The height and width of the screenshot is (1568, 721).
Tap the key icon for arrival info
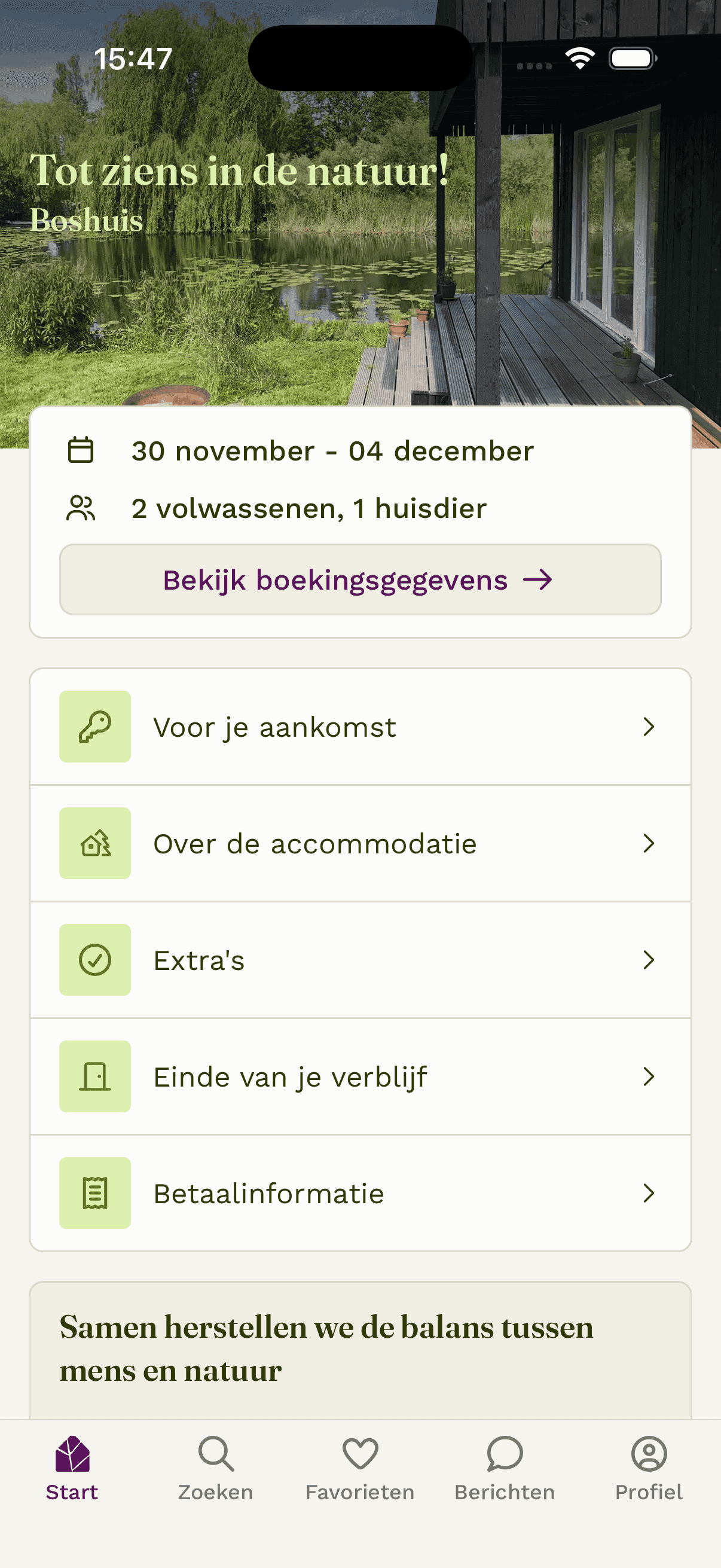(x=95, y=726)
